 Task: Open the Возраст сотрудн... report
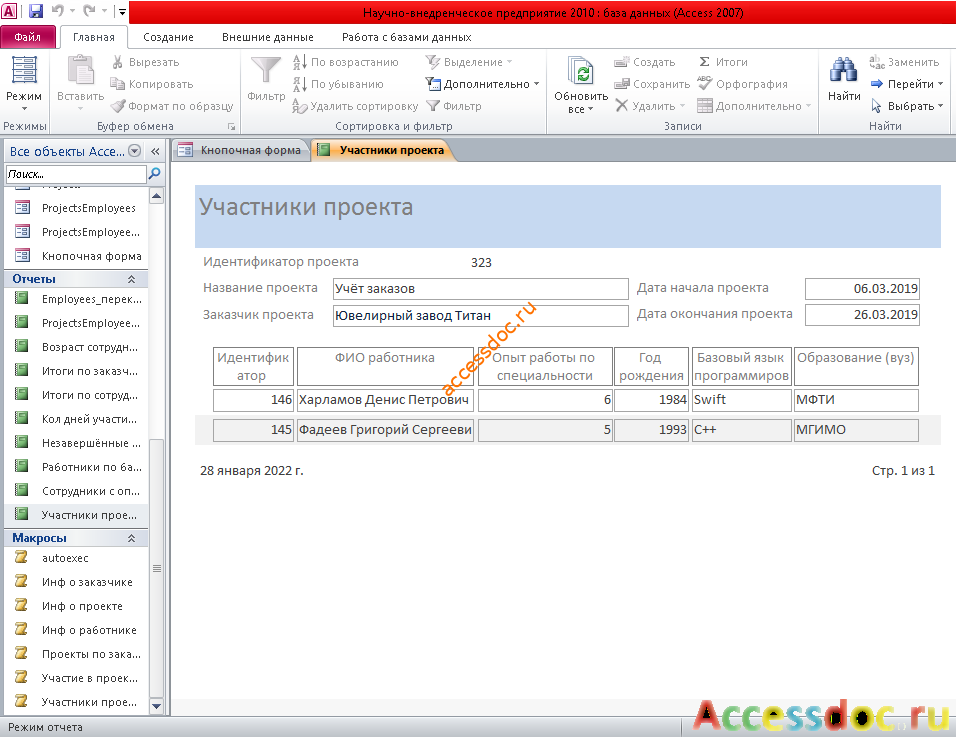coord(90,347)
